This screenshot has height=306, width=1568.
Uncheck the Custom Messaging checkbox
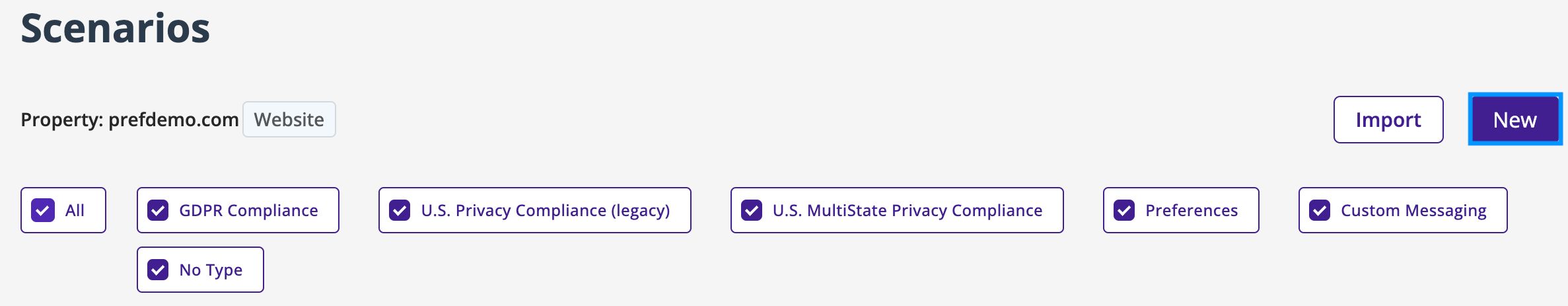coord(1320,210)
